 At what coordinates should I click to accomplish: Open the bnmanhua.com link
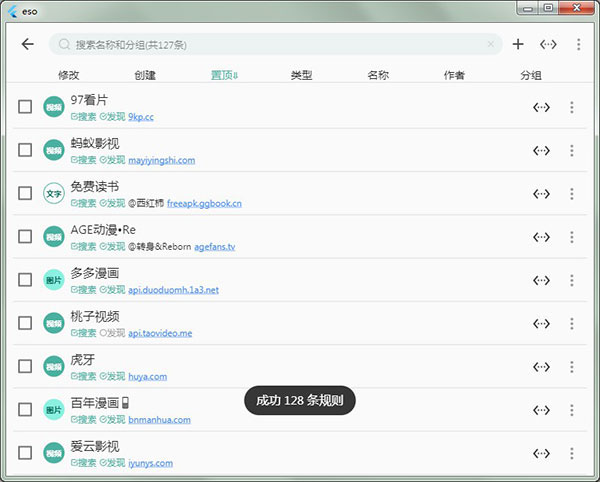pyautogui.click(x=159, y=420)
